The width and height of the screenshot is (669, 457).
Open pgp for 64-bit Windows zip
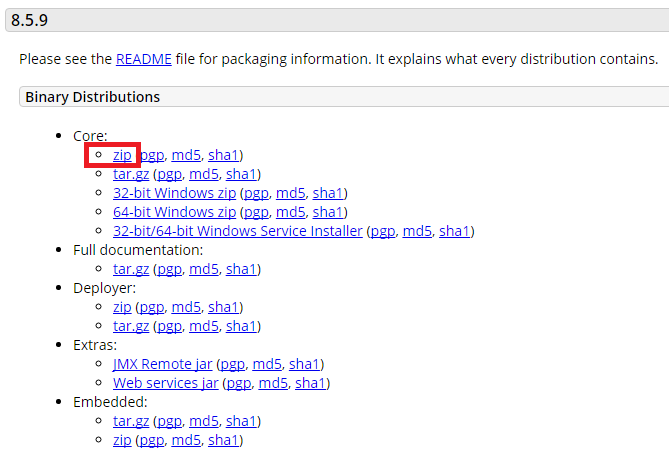[x=256, y=212]
